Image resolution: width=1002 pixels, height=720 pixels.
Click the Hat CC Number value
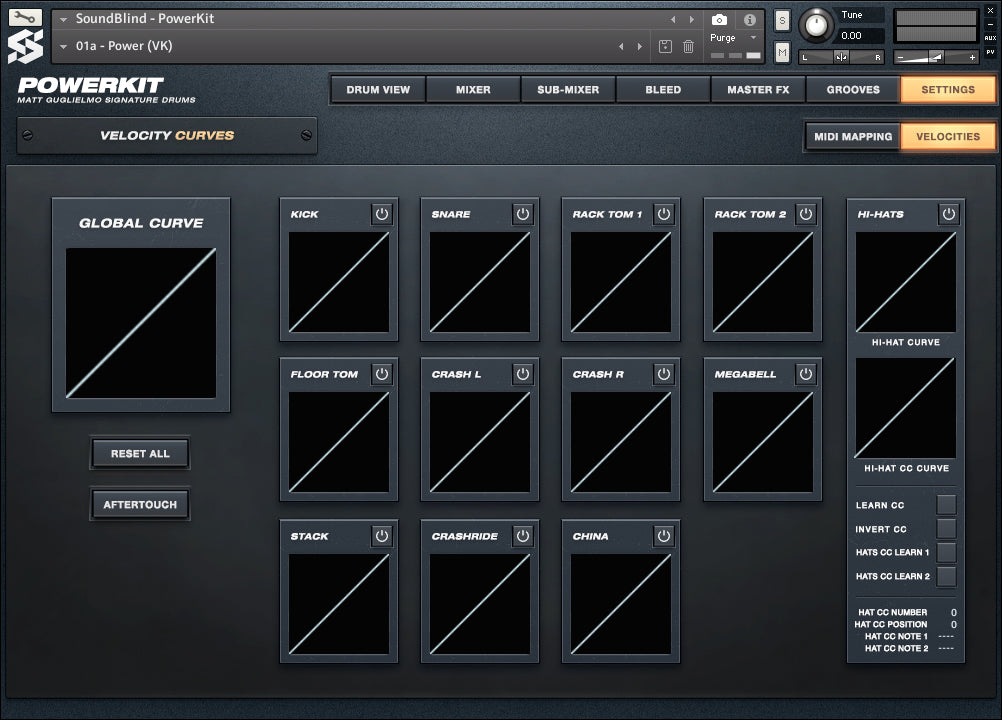[953, 612]
